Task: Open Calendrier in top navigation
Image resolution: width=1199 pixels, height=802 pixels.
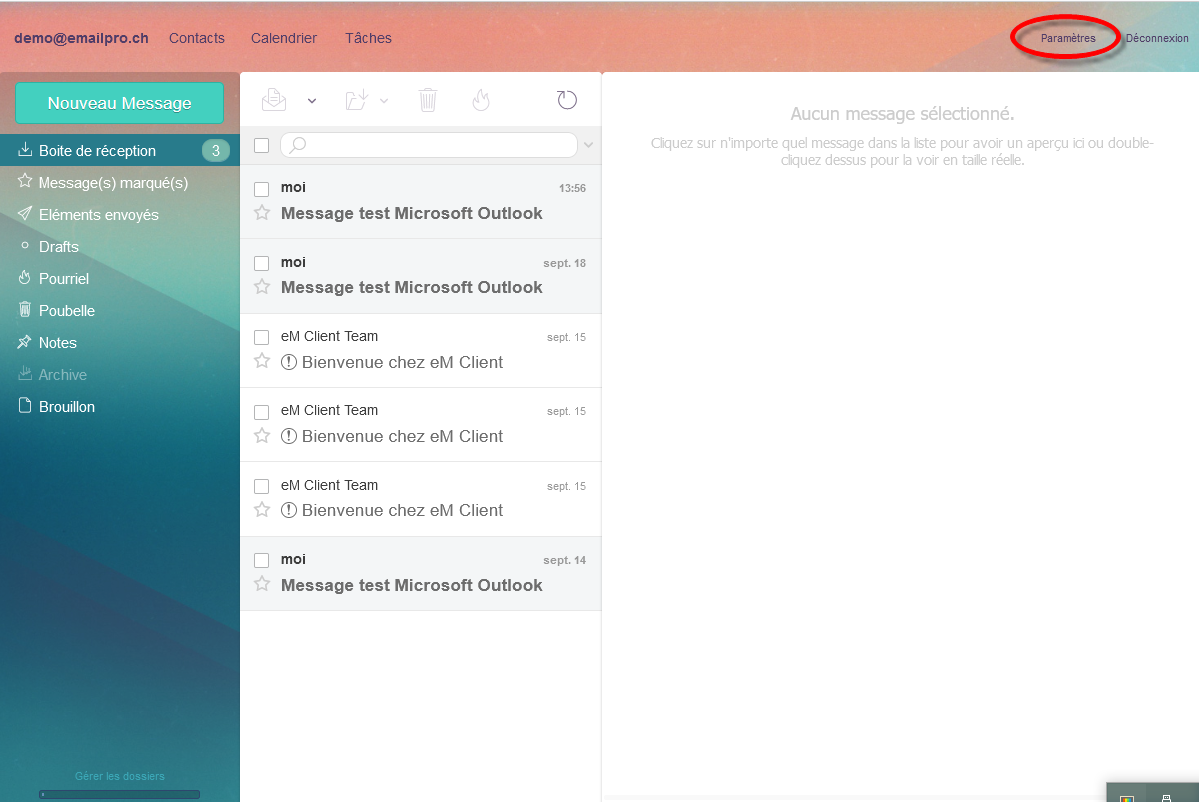Action: point(284,38)
